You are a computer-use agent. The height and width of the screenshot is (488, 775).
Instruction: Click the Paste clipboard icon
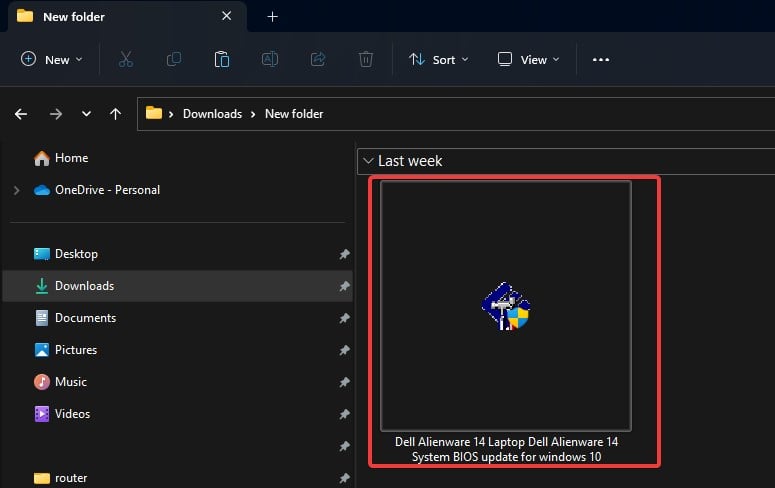(221, 59)
